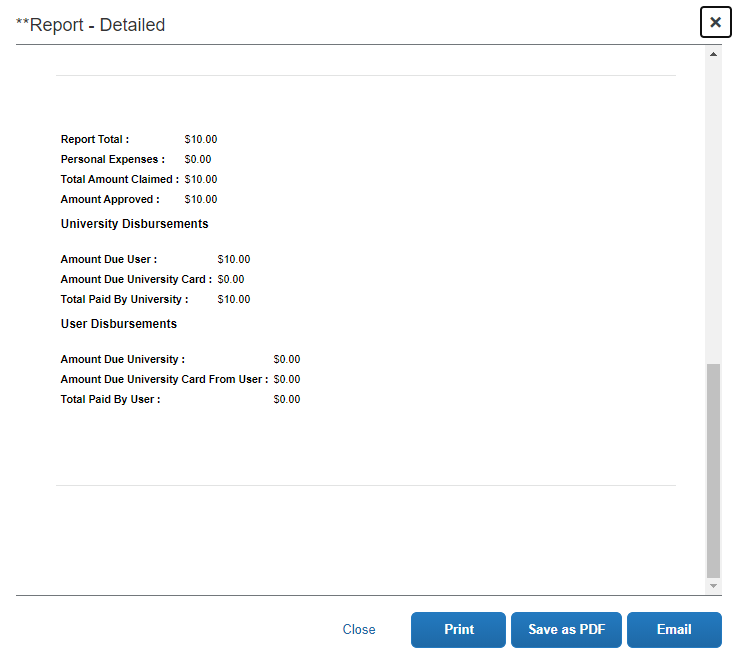Click the Total Amount Claimed label
Image resolution: width=737 pixels, height=663 pixels.
[x=119, y=180]
